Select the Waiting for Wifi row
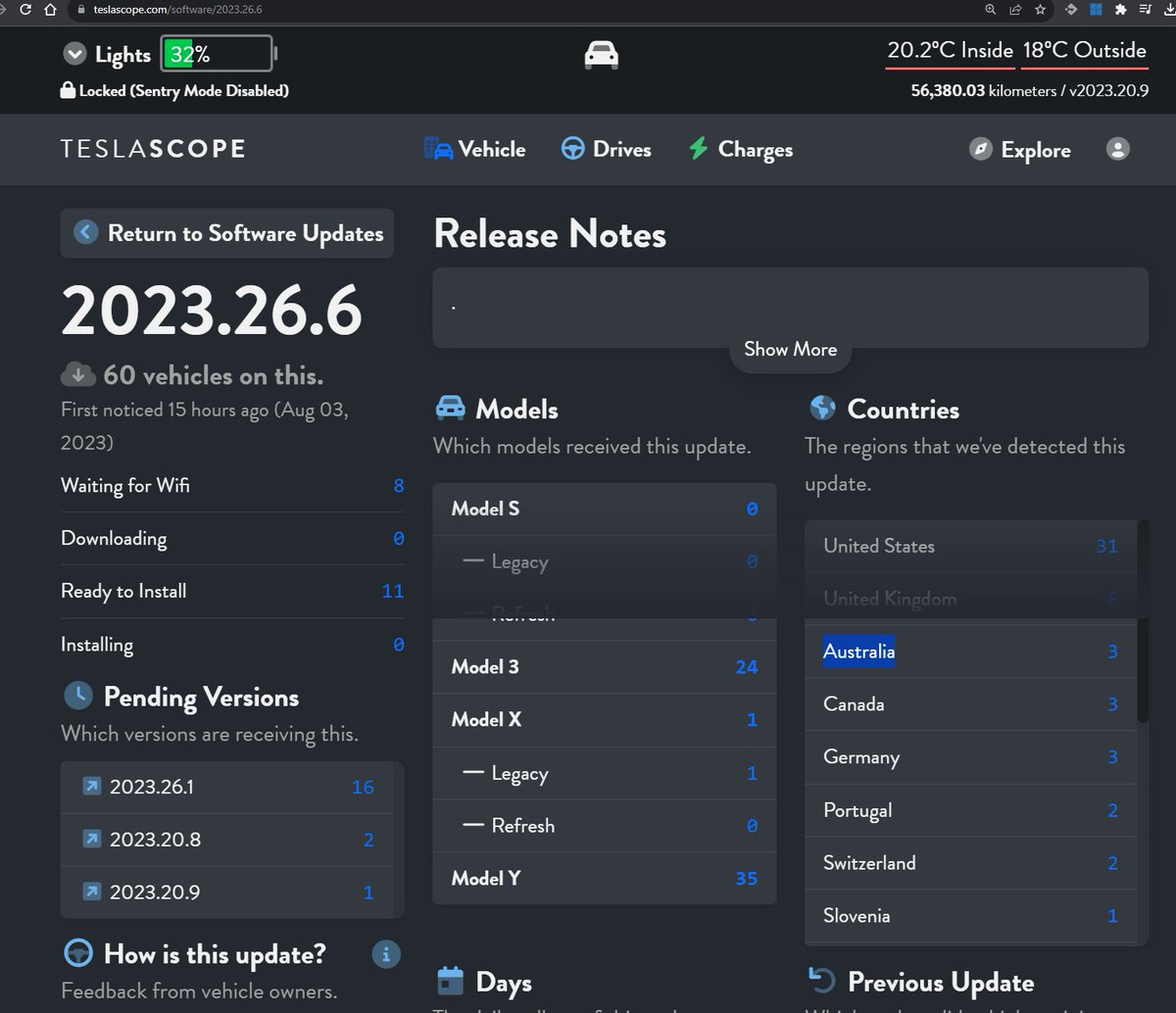The image size is (1176, 1013). coord(233,486)
